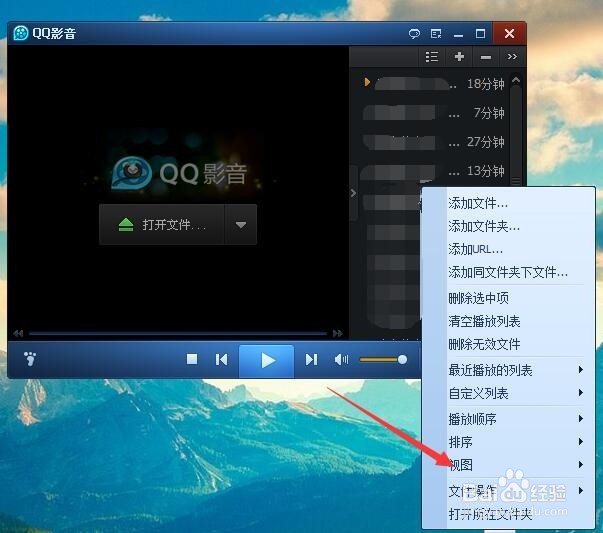The image size is (603, 533).
Task: Open the skin/mini mode icon in title bar
Action: [436, 34]
